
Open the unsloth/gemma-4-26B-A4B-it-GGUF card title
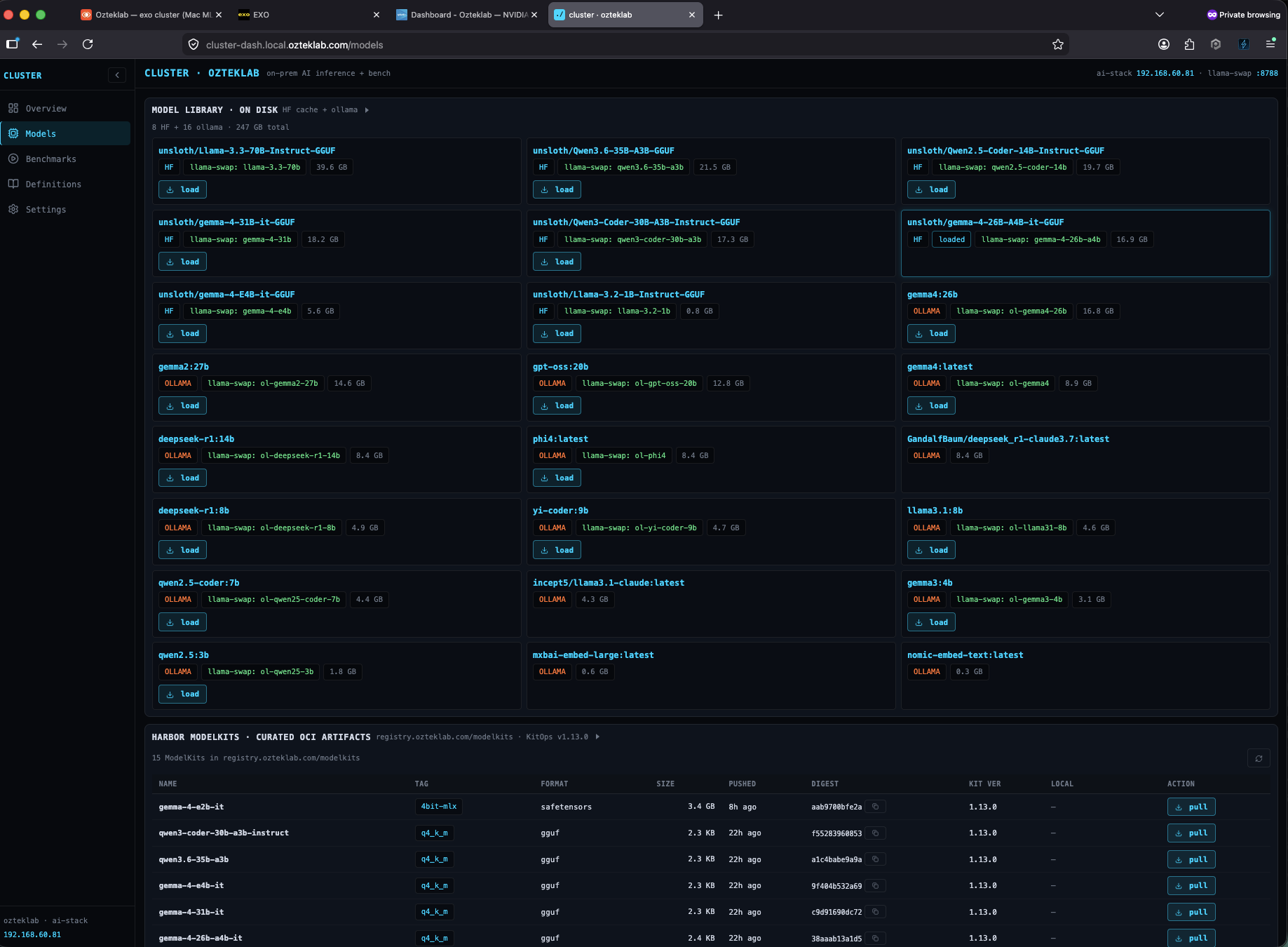(x=985, y=222)
